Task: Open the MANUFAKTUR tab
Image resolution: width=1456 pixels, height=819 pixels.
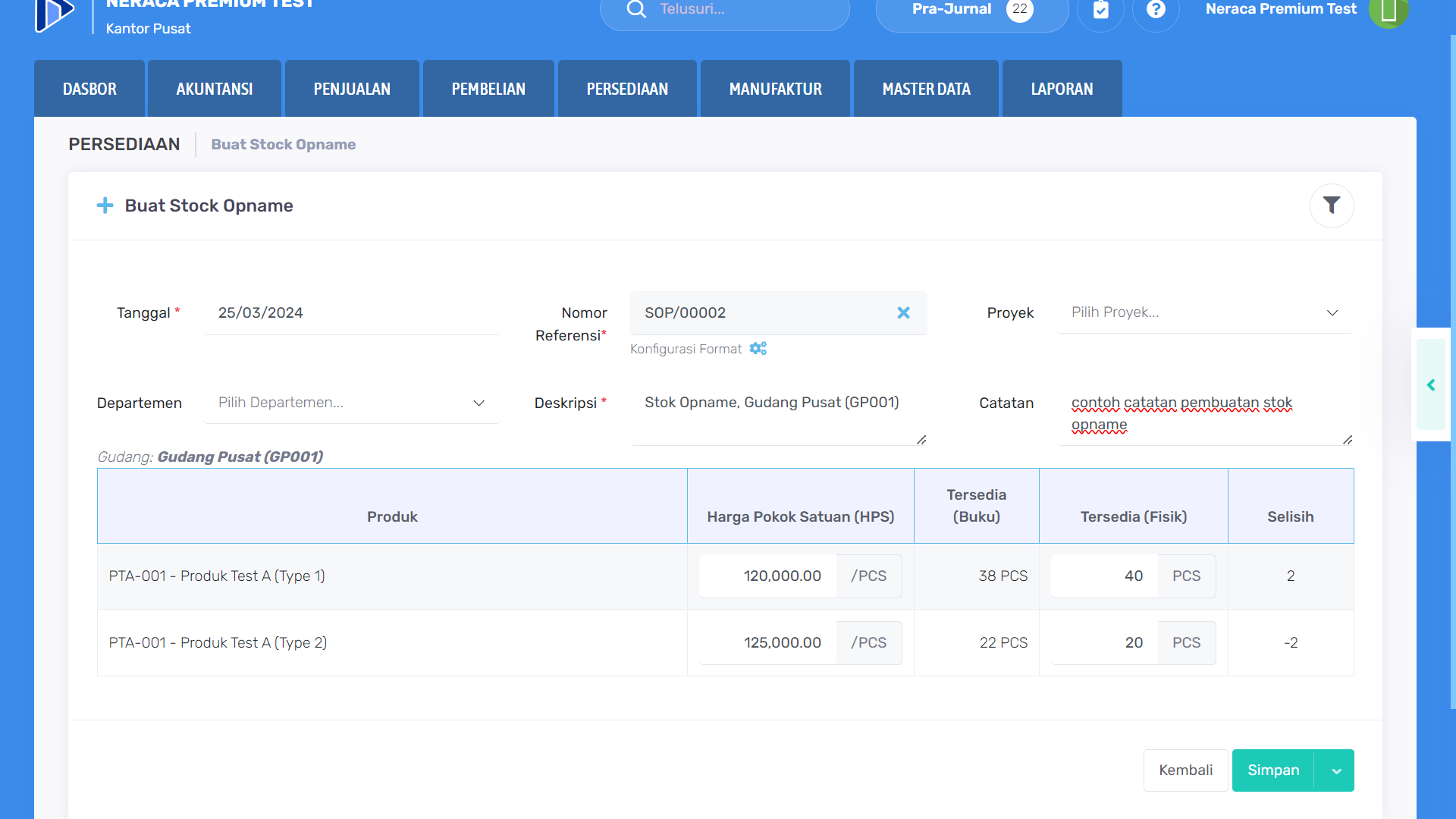Action: [775, 89]
